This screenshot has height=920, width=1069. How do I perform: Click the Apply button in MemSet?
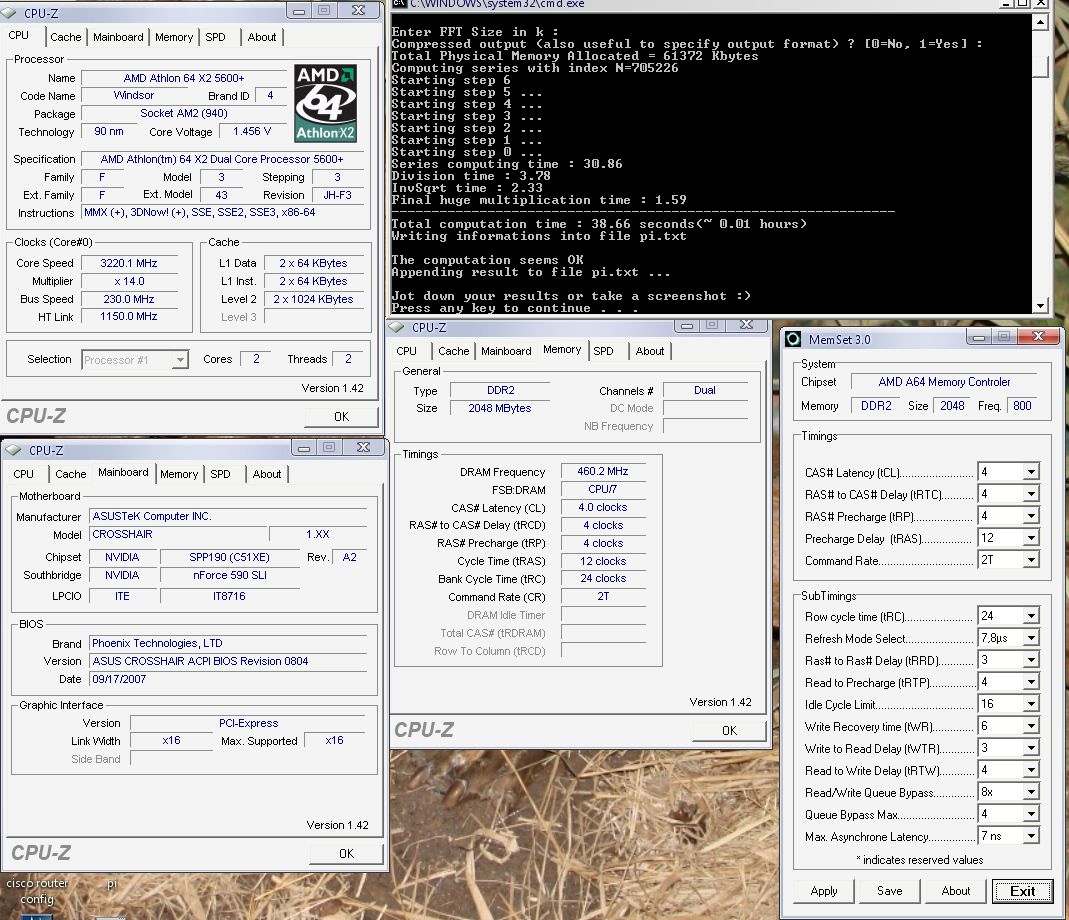[824, 891]
